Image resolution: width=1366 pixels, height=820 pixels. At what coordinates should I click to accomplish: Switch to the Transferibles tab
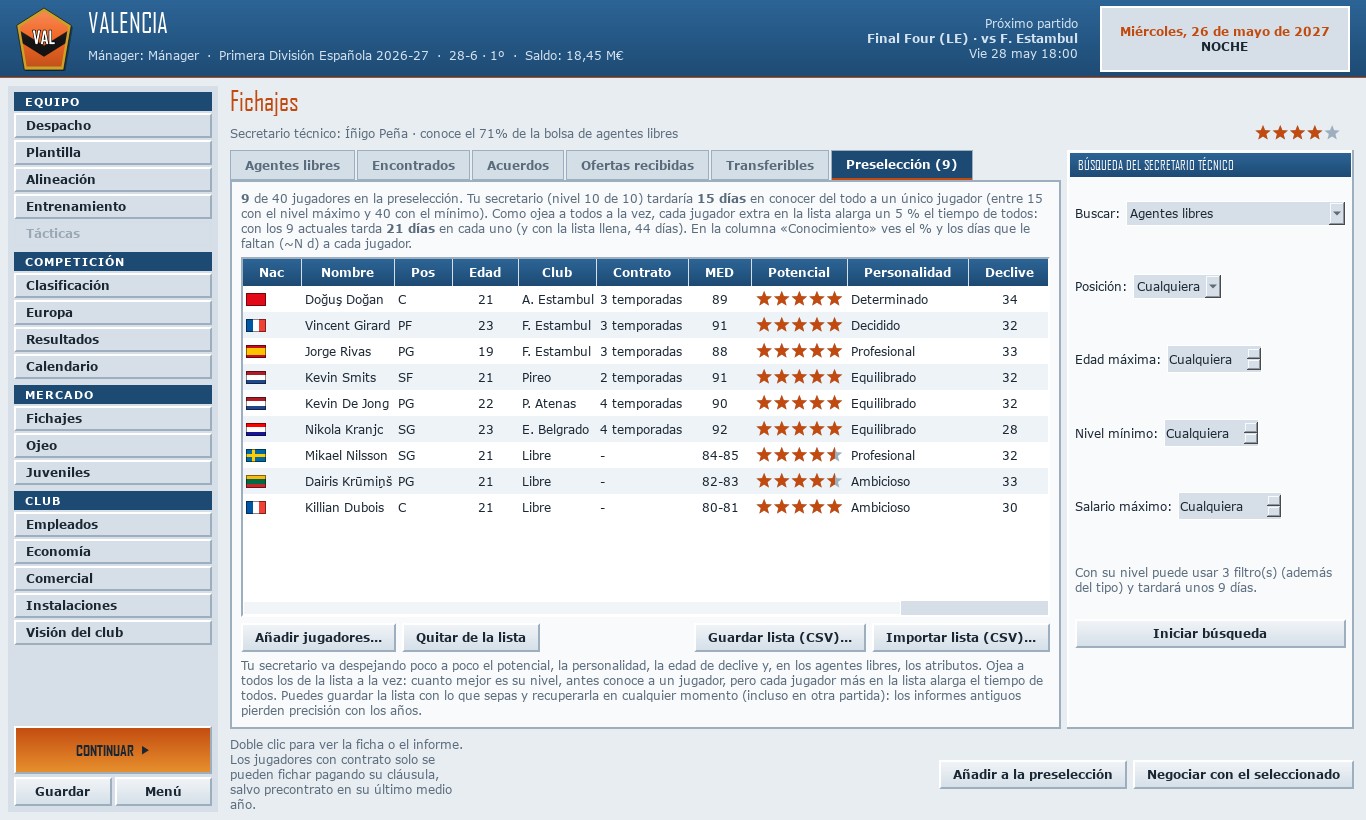tap(770, 165)
